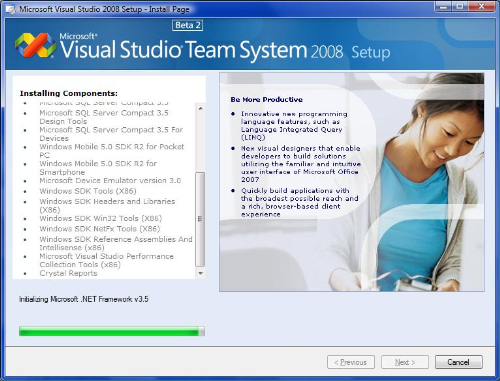
Task: Select 'Windows SDK Tools (X86)' item
Action: coord(88,191)
